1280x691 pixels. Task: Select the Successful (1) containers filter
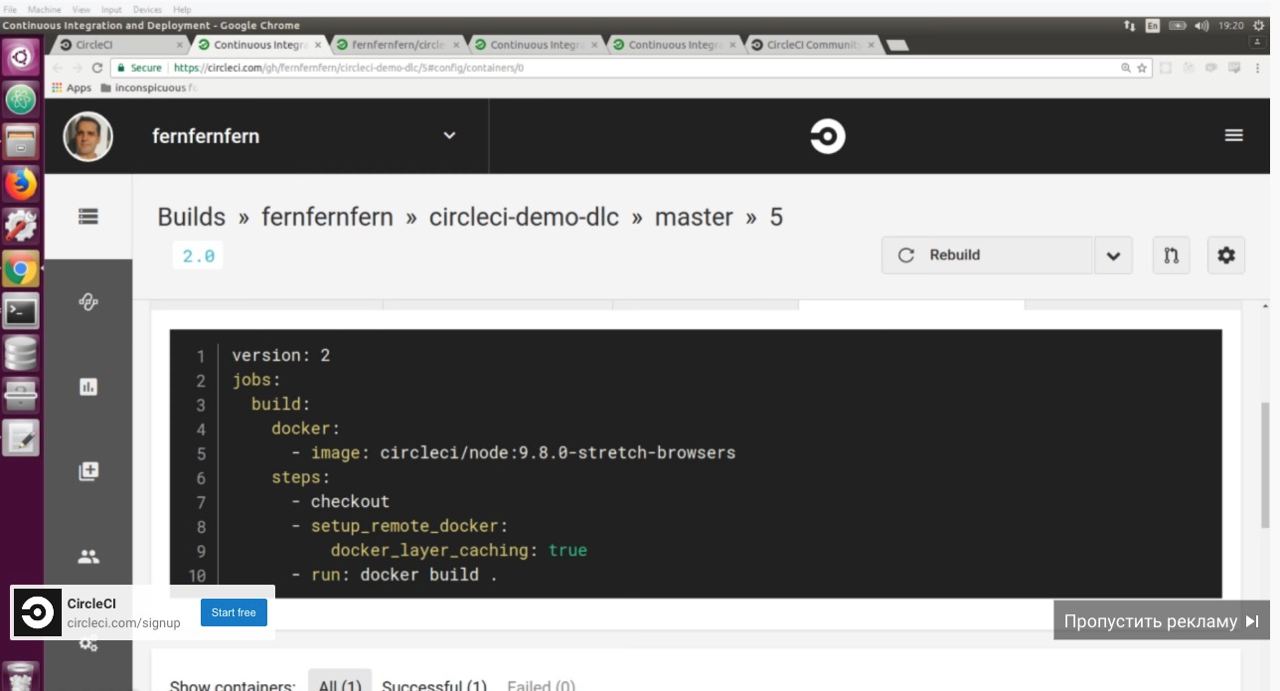coord(434,685)
